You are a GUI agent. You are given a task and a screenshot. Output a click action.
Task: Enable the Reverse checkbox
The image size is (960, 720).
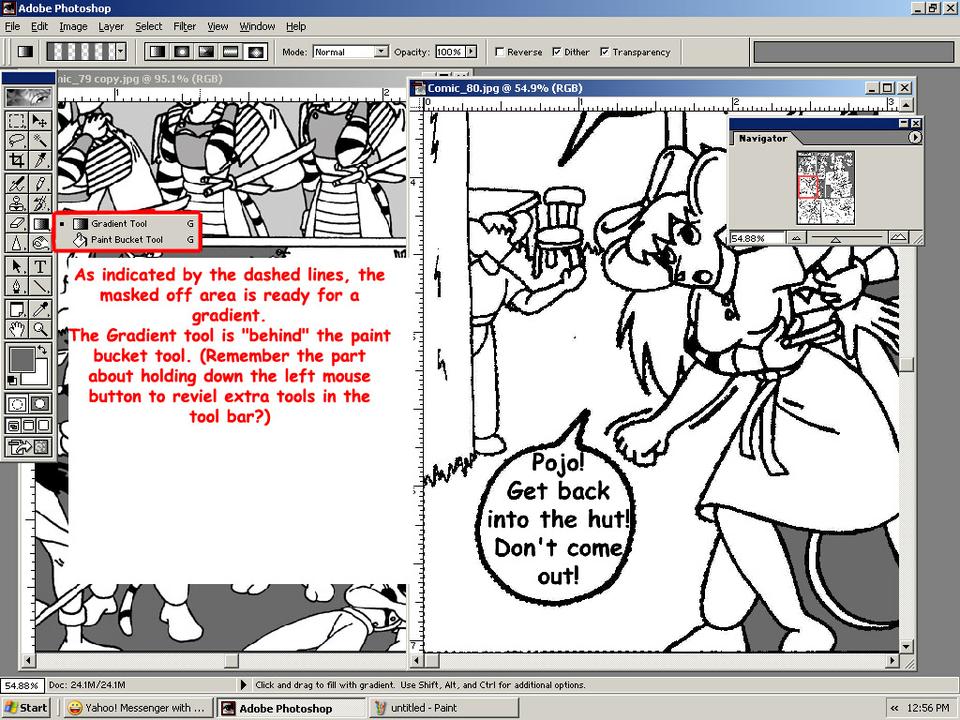click(499, 51)
